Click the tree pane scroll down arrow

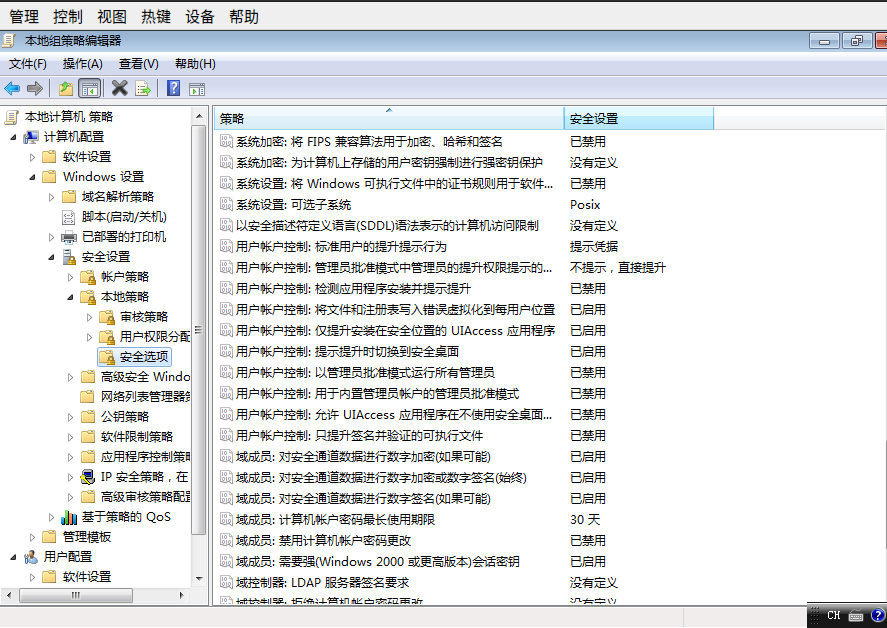pyautogui.click(x=199, y=579)
